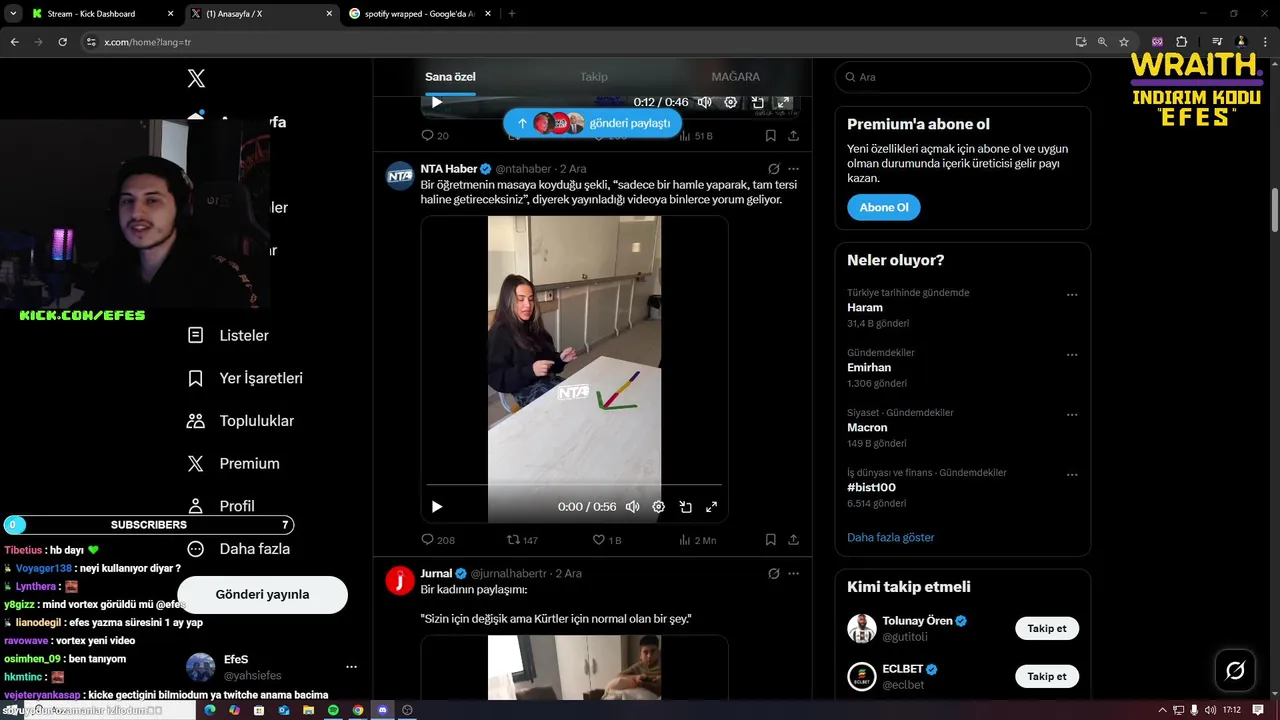The image size is (1280, 720).
Task: Open settings gear on the top video
Action: pos(731,102)
